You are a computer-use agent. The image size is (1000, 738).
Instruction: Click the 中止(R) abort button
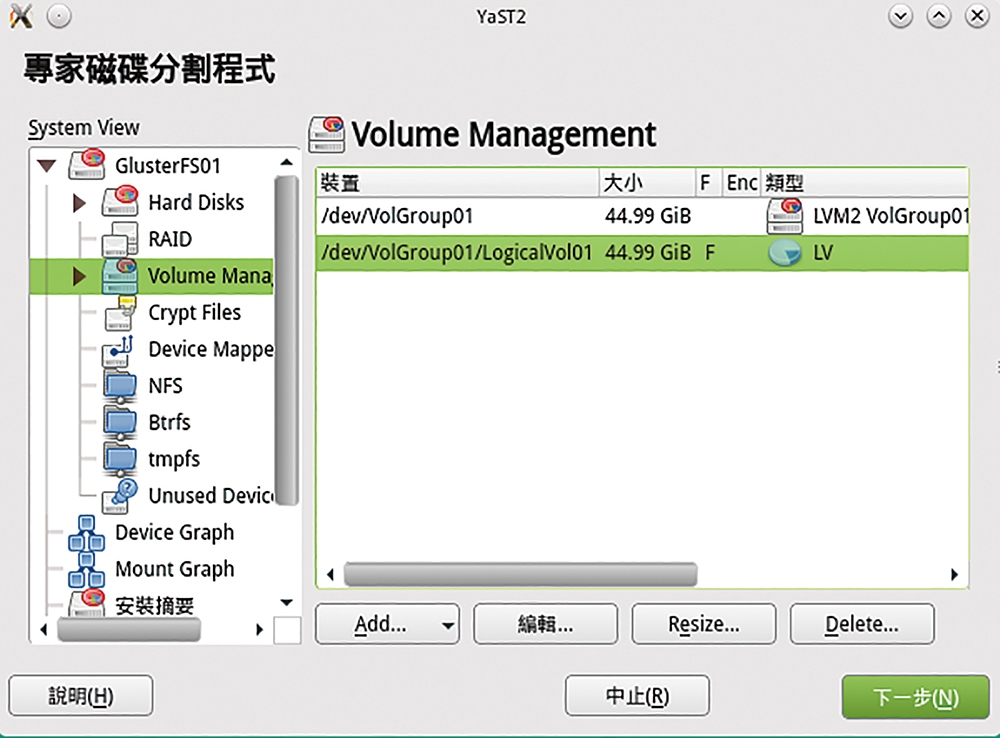(637, 695)
